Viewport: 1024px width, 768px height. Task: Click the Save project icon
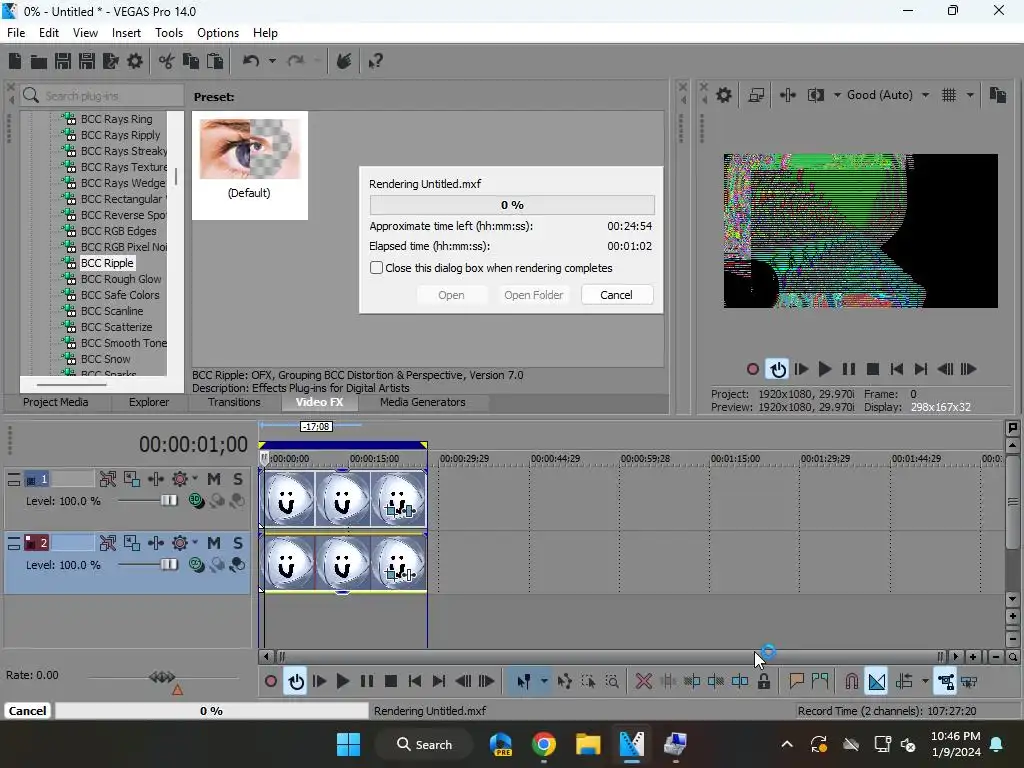pyautogui.click(x=63, y=61)
